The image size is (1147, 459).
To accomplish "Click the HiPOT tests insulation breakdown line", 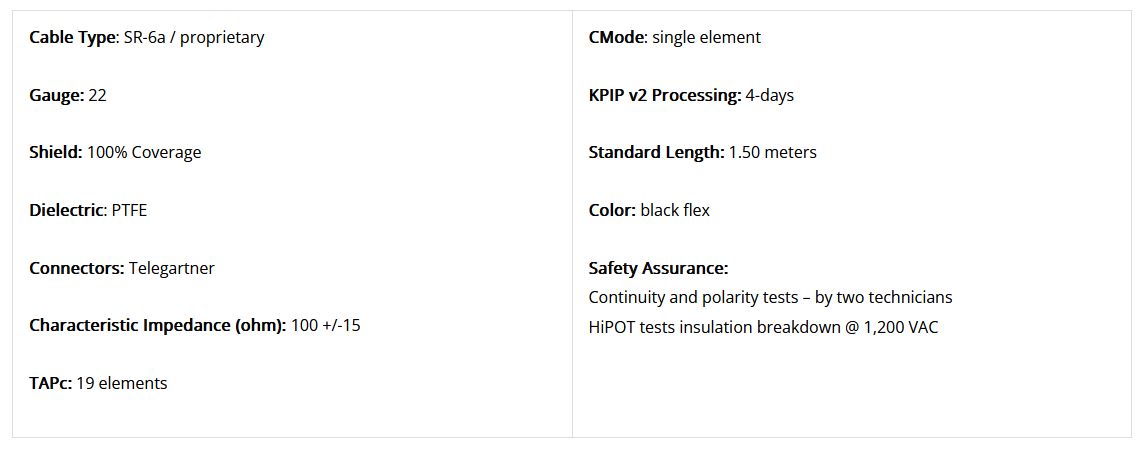I will pos(763,327).
